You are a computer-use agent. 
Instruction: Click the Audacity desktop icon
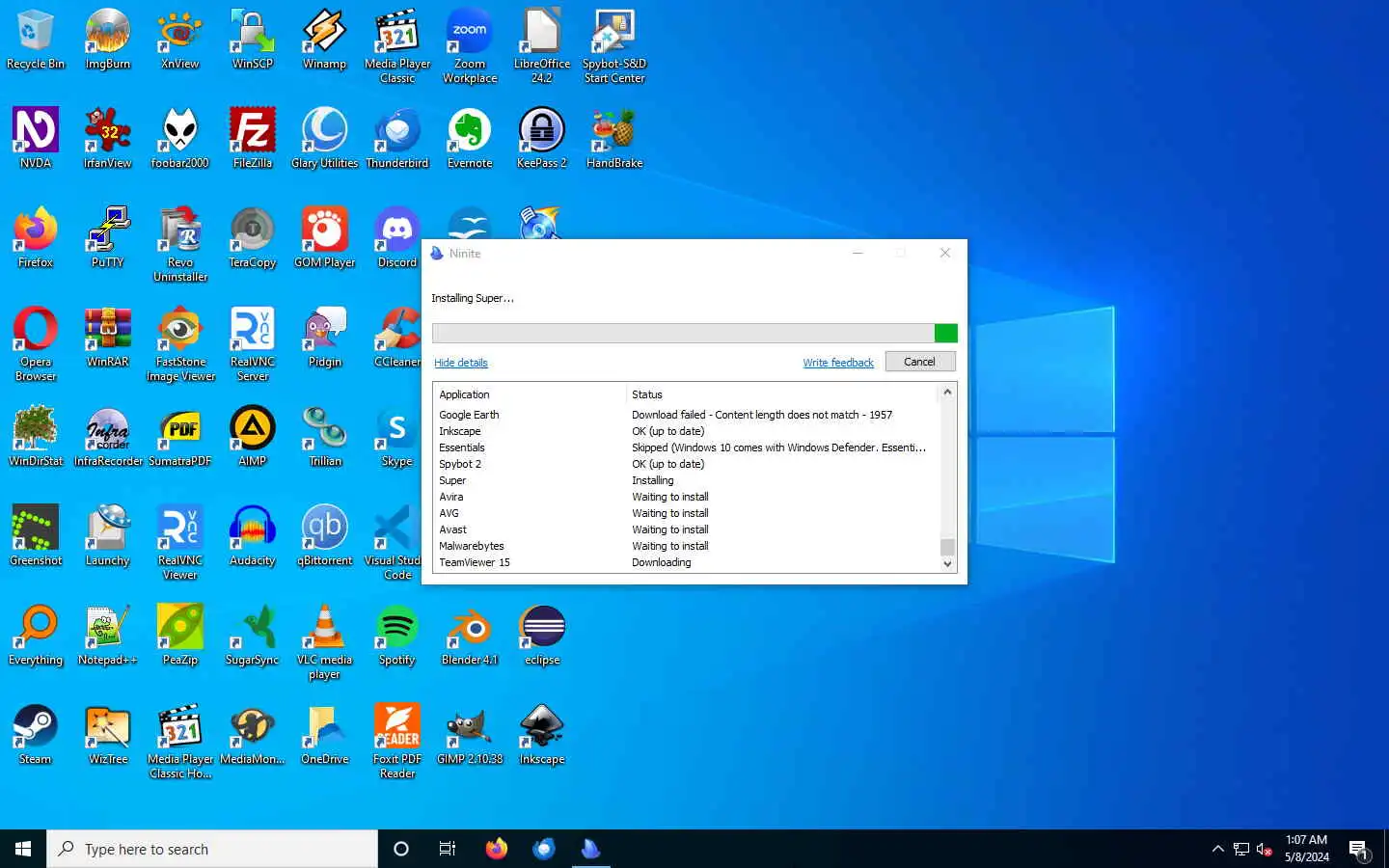pyautogui.click(x=253, y=536)
